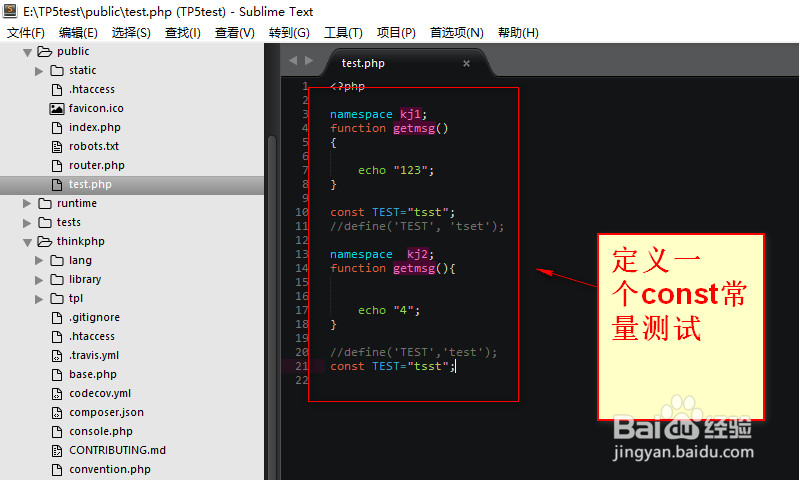Open the 帮助(H) menu

[518, 33]
